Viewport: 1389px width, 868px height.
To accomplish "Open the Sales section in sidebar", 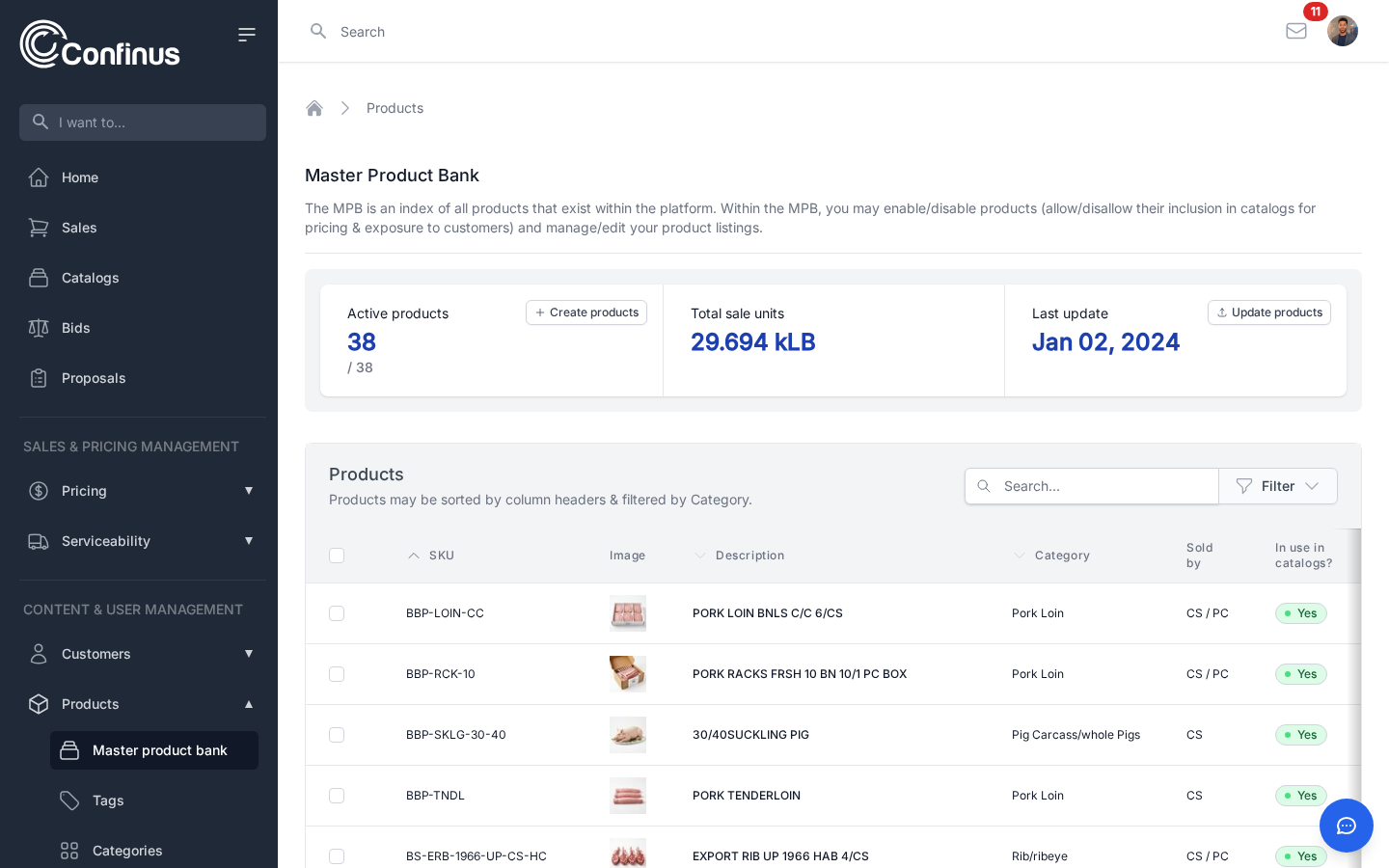I will 79,228.
